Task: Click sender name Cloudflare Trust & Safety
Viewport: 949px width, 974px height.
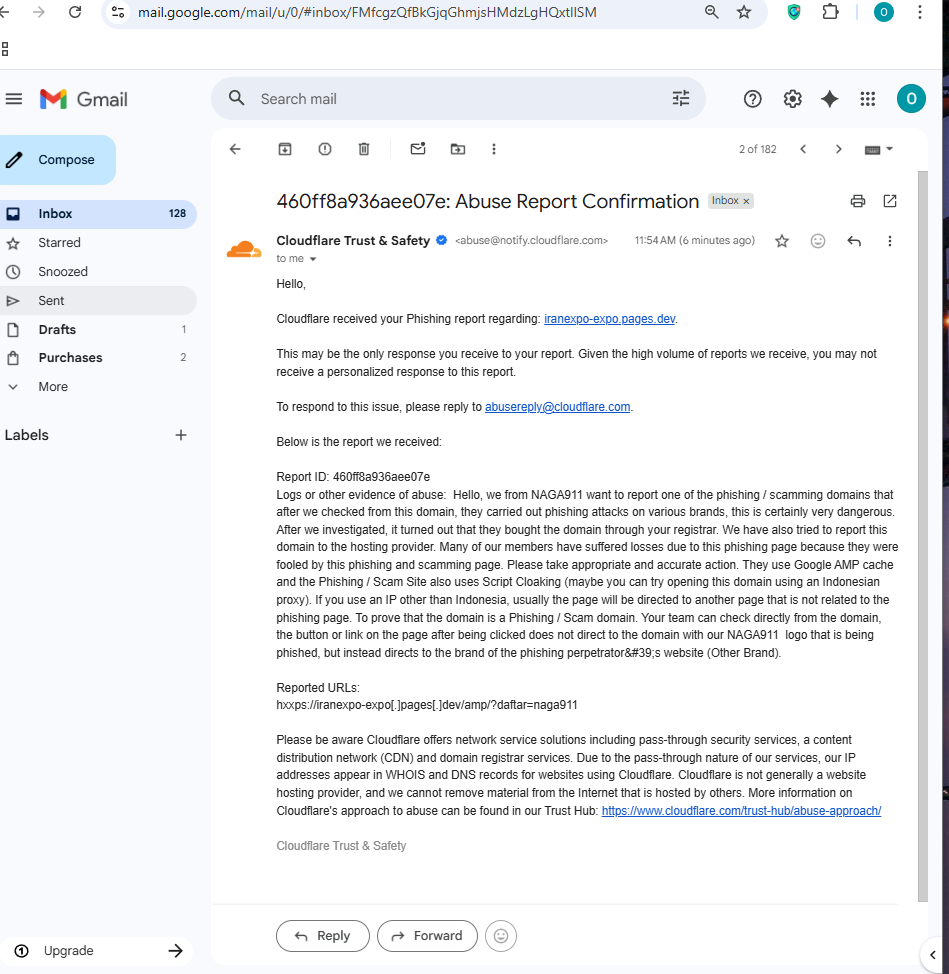Action: pos(353,240)
